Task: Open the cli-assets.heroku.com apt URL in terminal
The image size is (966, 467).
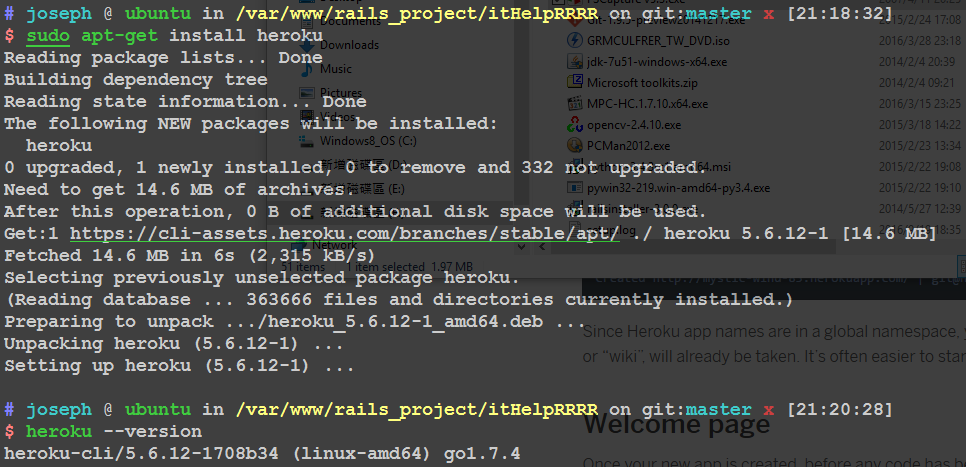Action: (x=344, y=234)
